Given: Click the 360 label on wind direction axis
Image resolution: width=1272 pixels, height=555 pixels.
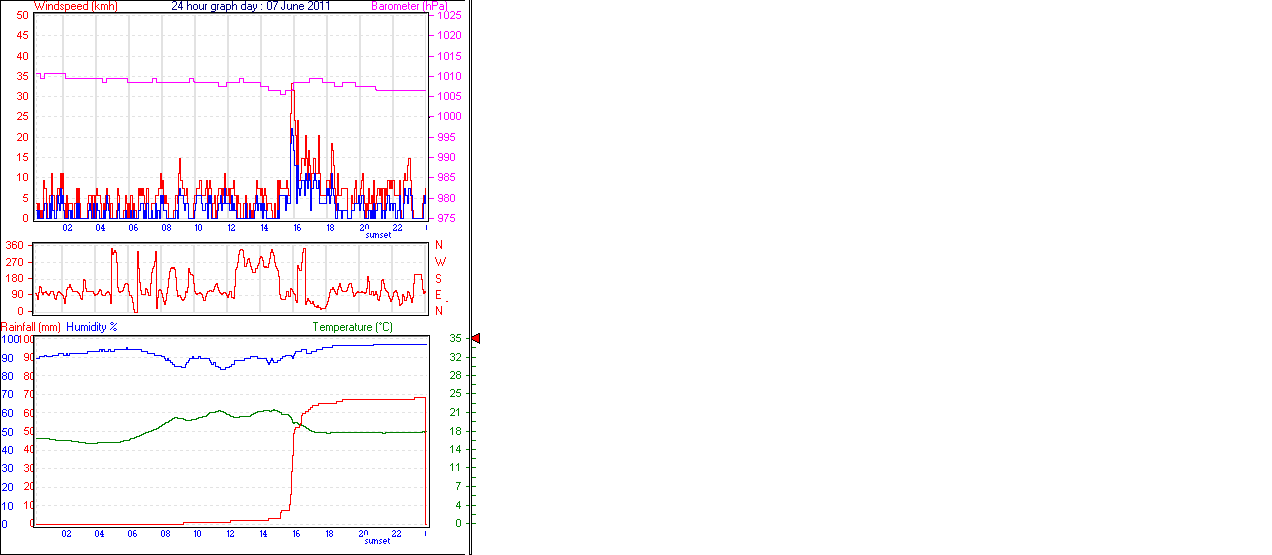Looking at the screenshot, I should (x=15, y=245).
